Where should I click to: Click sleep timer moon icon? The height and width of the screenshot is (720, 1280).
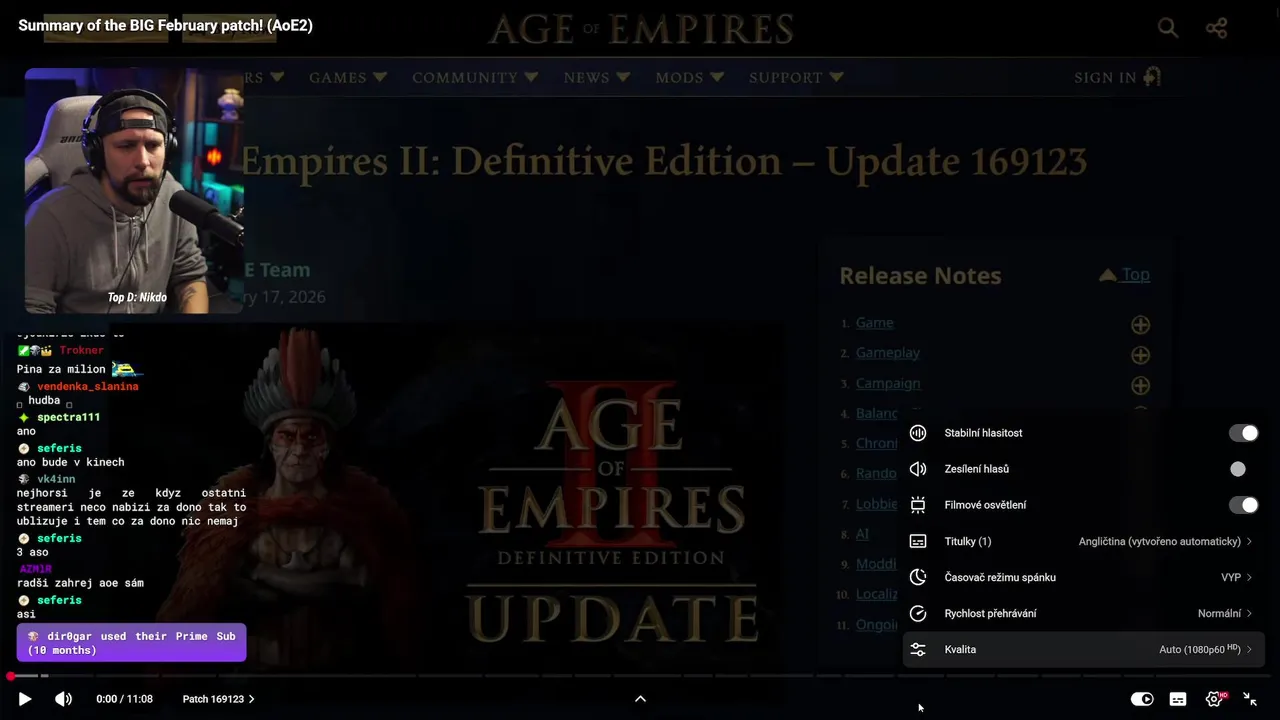click(x=918, y=577)
